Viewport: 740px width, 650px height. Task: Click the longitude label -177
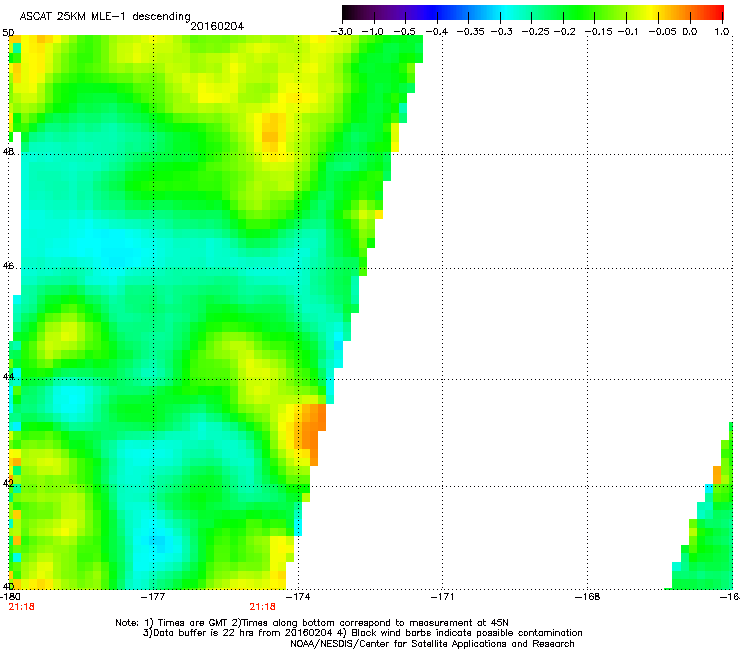153,597
